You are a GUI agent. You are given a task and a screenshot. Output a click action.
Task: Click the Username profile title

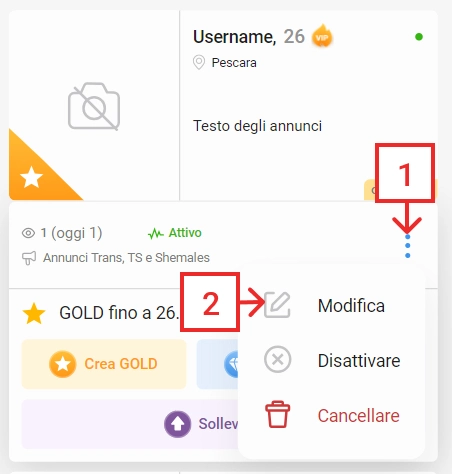(x=234, y=37)
